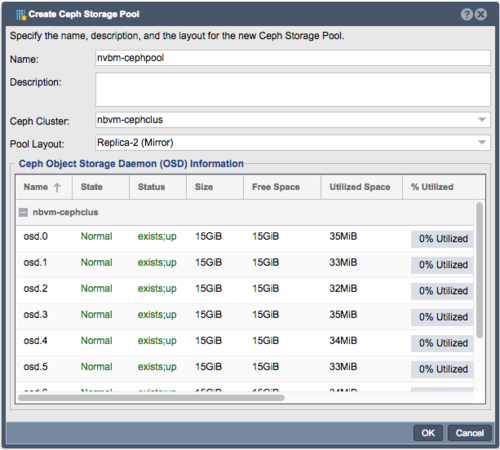The image size is (500, 450).
Task: Select the osd.4 row name
Action: (35, 341)
